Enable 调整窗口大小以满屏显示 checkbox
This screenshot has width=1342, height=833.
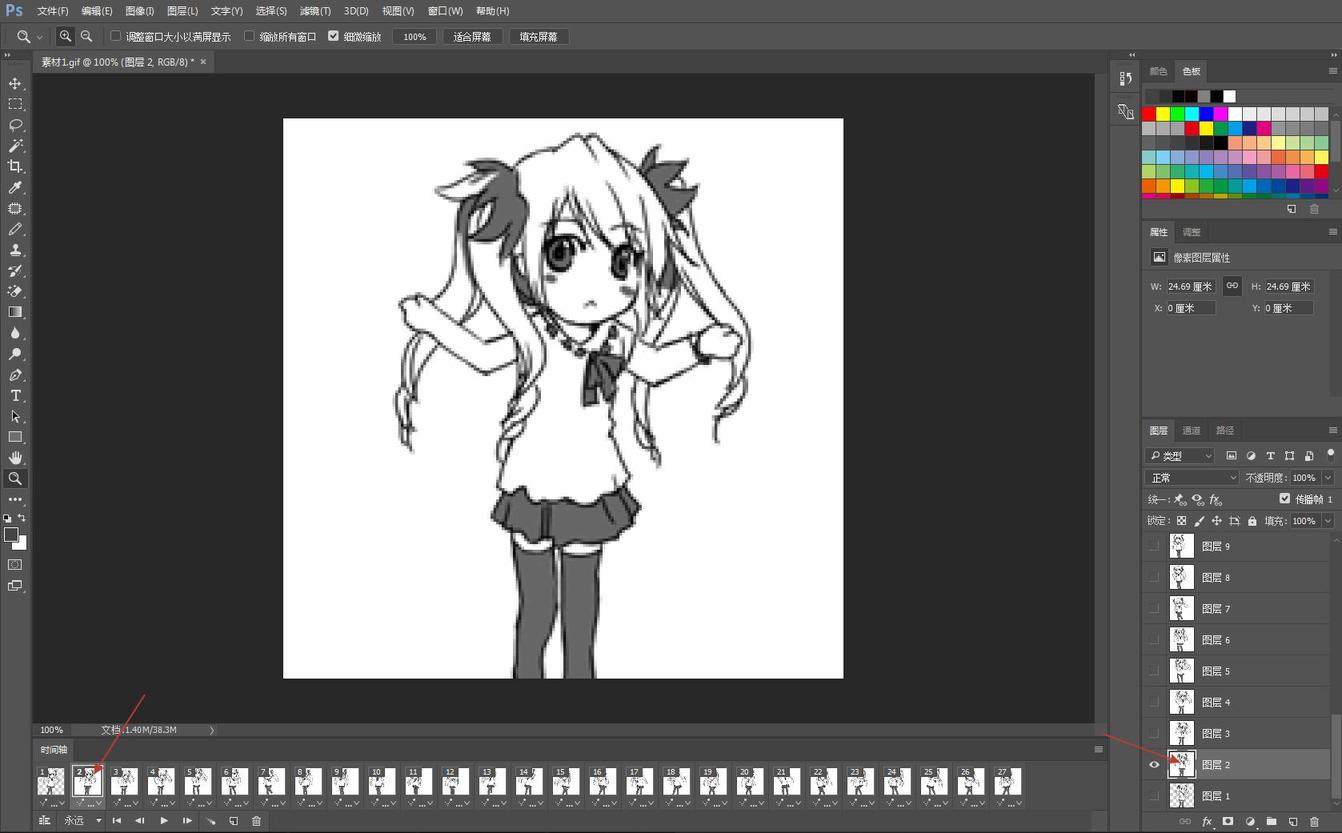116,37
